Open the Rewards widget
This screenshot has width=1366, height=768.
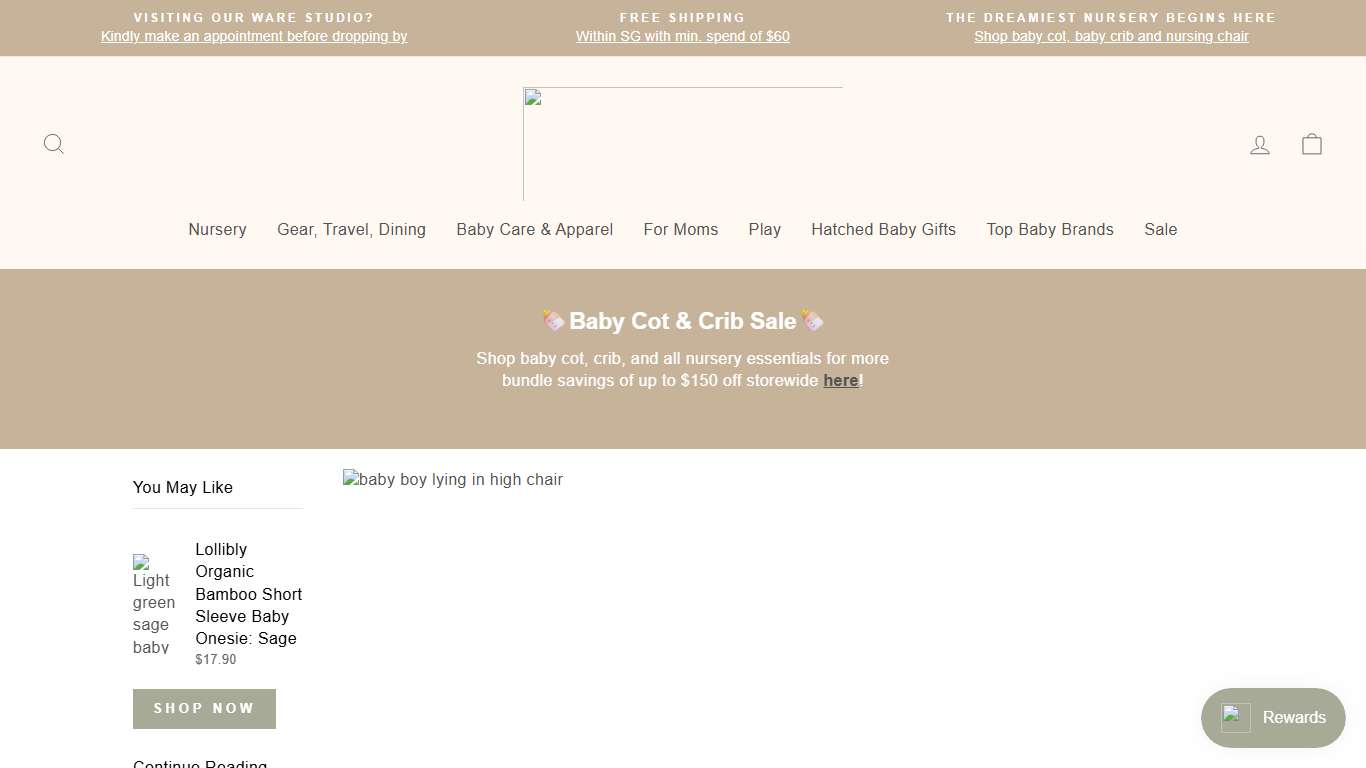[1272, 717]
